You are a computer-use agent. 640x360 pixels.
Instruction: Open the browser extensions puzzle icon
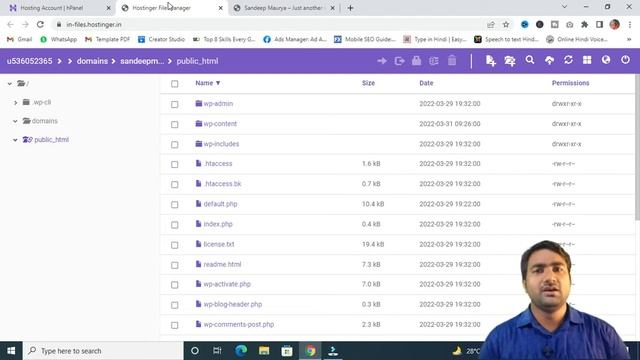[584, 24]
